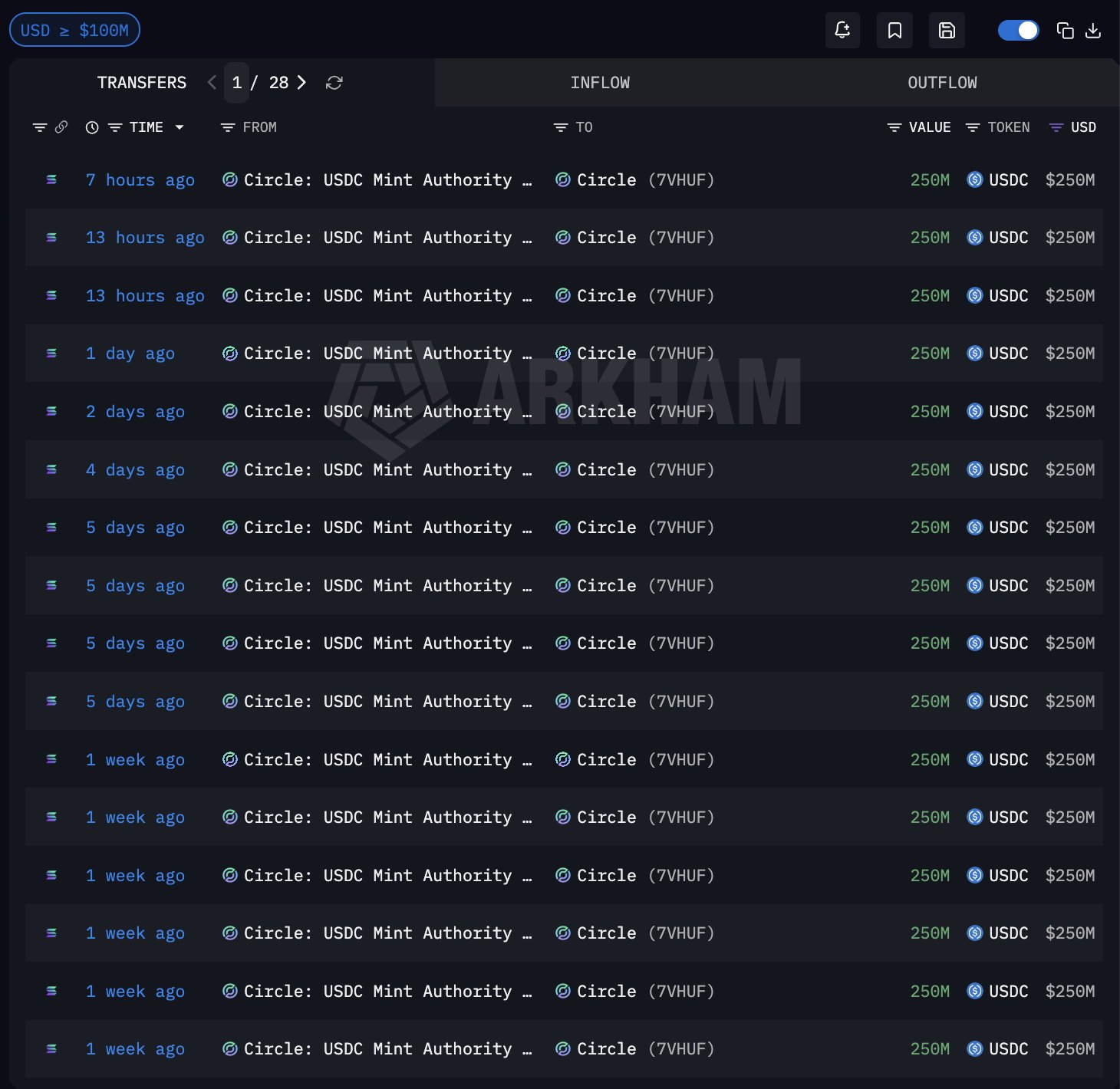Switch to the INFLOW tab
The height and width of the screenshot is (1089, 1120).
(x=600, y=83)
